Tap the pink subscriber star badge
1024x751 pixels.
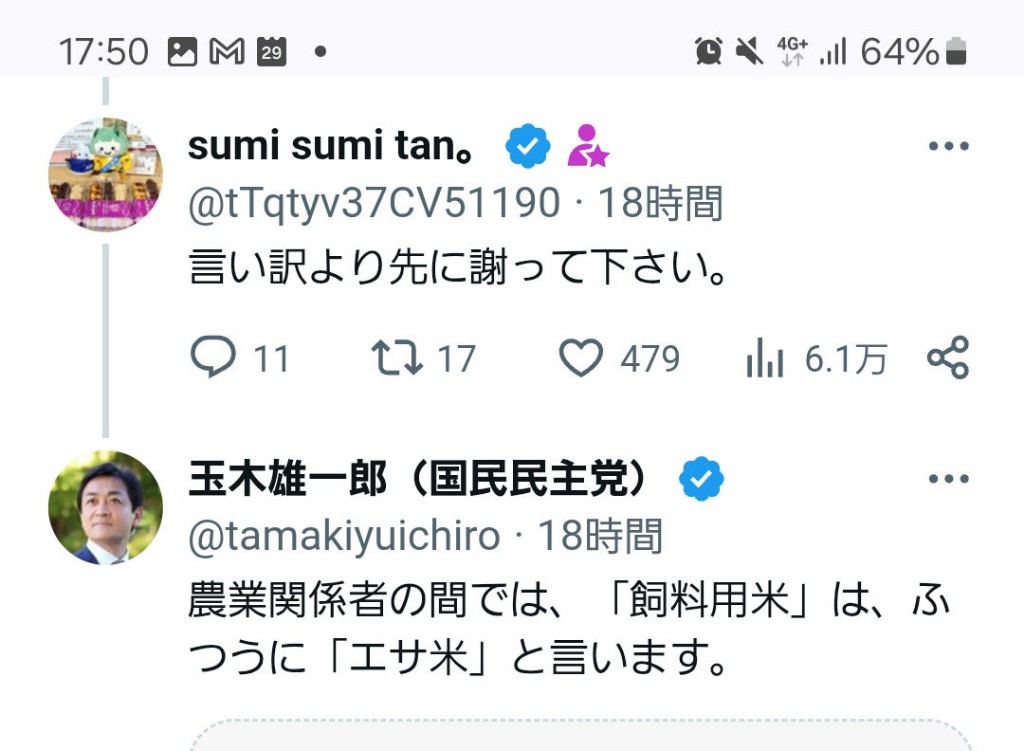click(587, 146)
